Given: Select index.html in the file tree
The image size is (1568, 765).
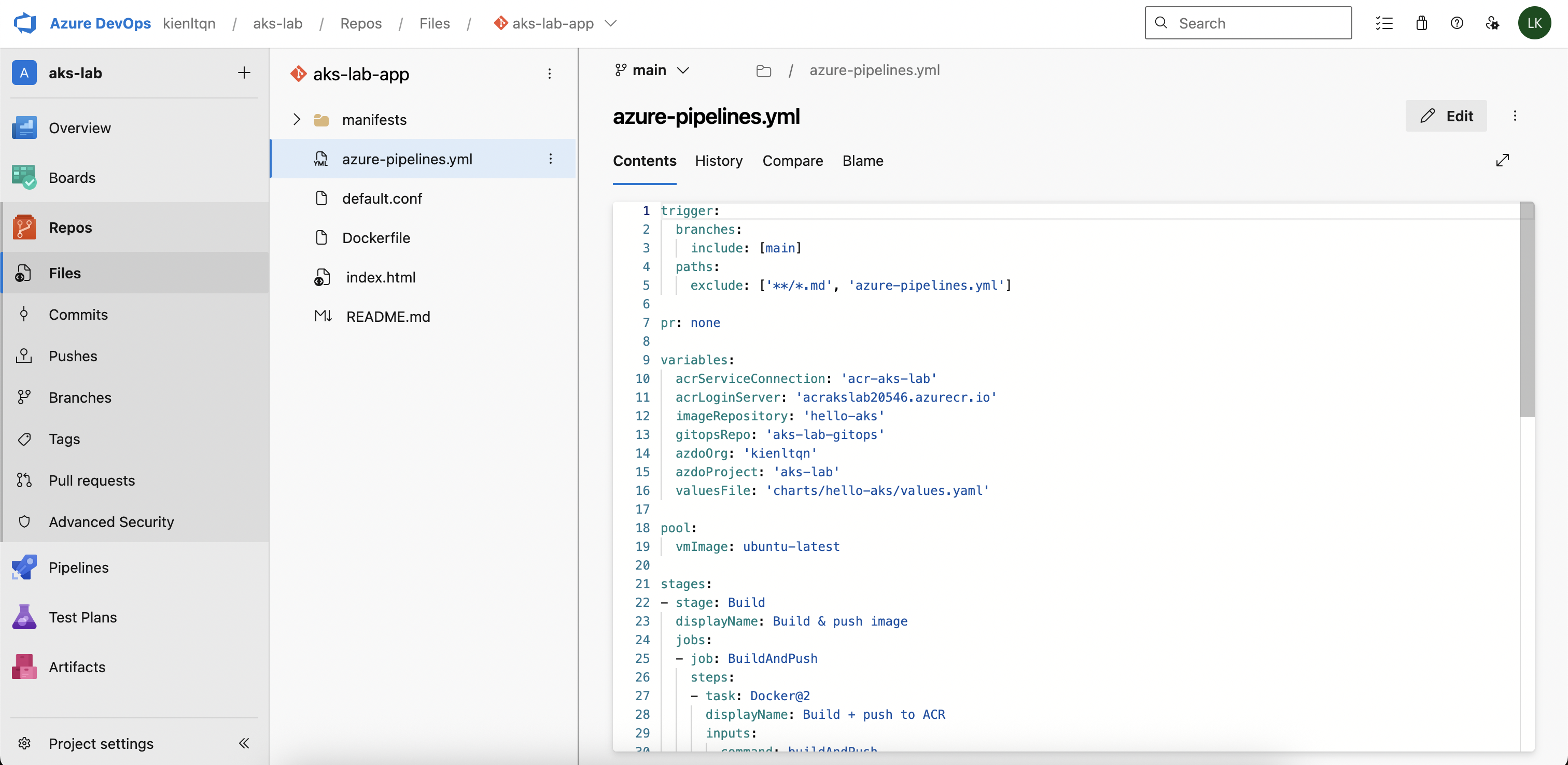Looking at the screenshot, I should (423, 277).
